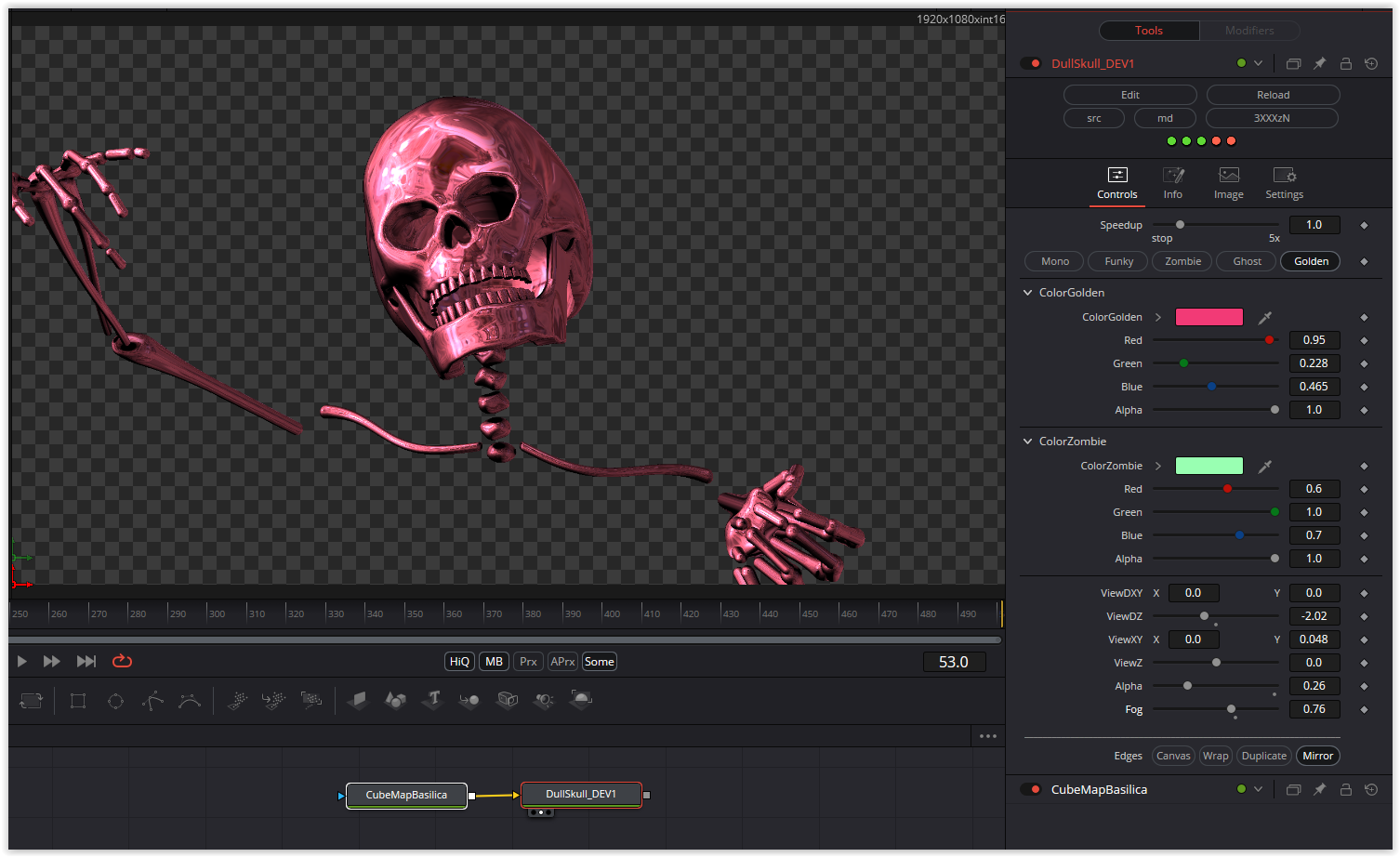The width and height of the screenshot is (1400, 857).
Task: Select the Rectangle mask tool in the toolbar
Action: (x=78, y=701)
